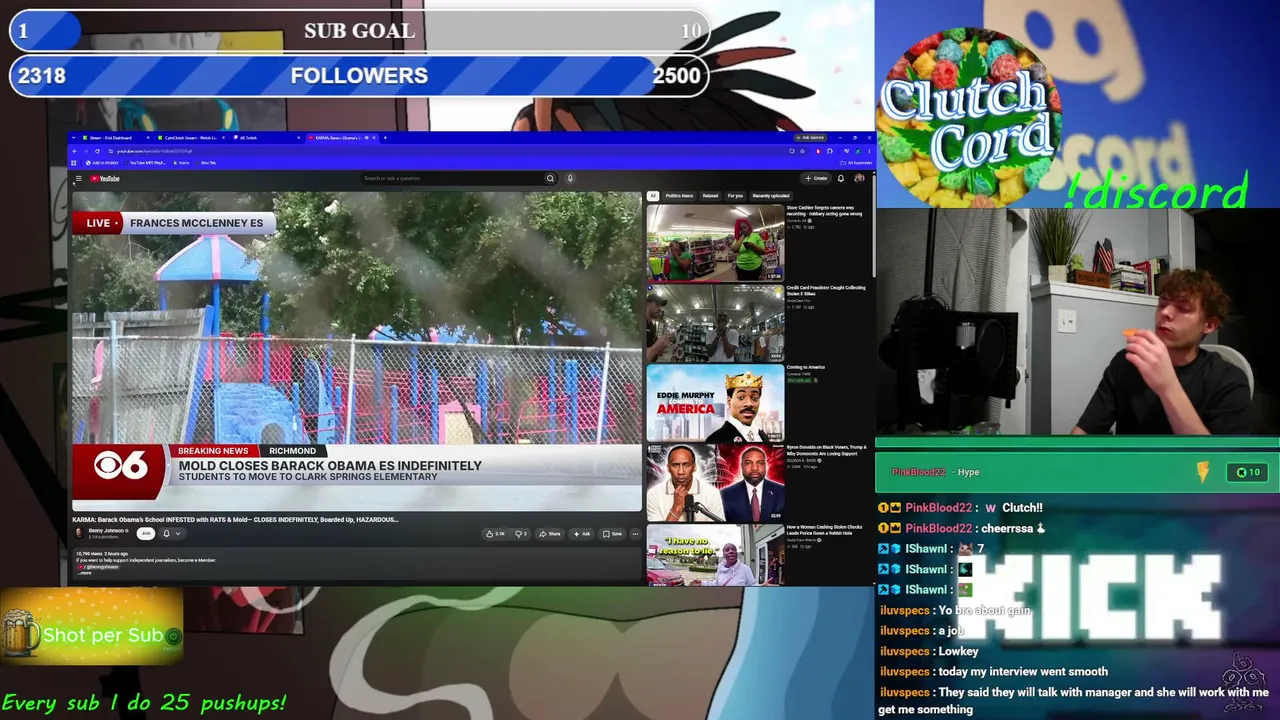Reload the page in the browser
The height and width of the screenshot is (720, 1280).
pyautogui.click(x=97, y=151)
